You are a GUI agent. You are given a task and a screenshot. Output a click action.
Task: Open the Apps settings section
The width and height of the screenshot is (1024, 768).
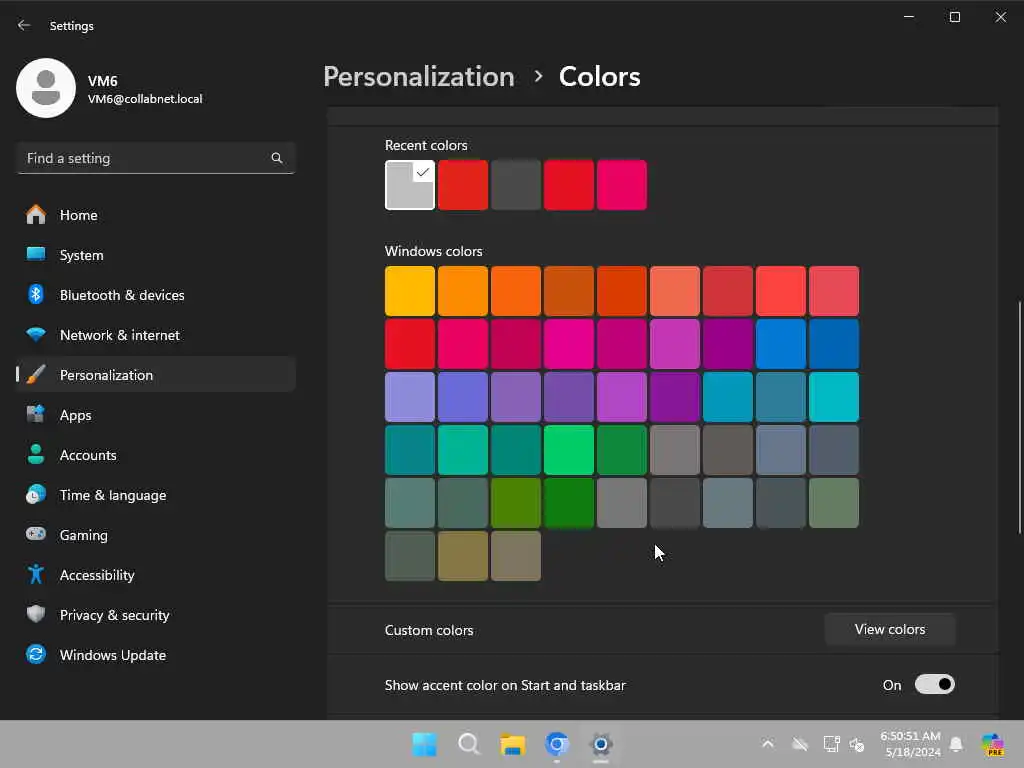coord(155,415)
